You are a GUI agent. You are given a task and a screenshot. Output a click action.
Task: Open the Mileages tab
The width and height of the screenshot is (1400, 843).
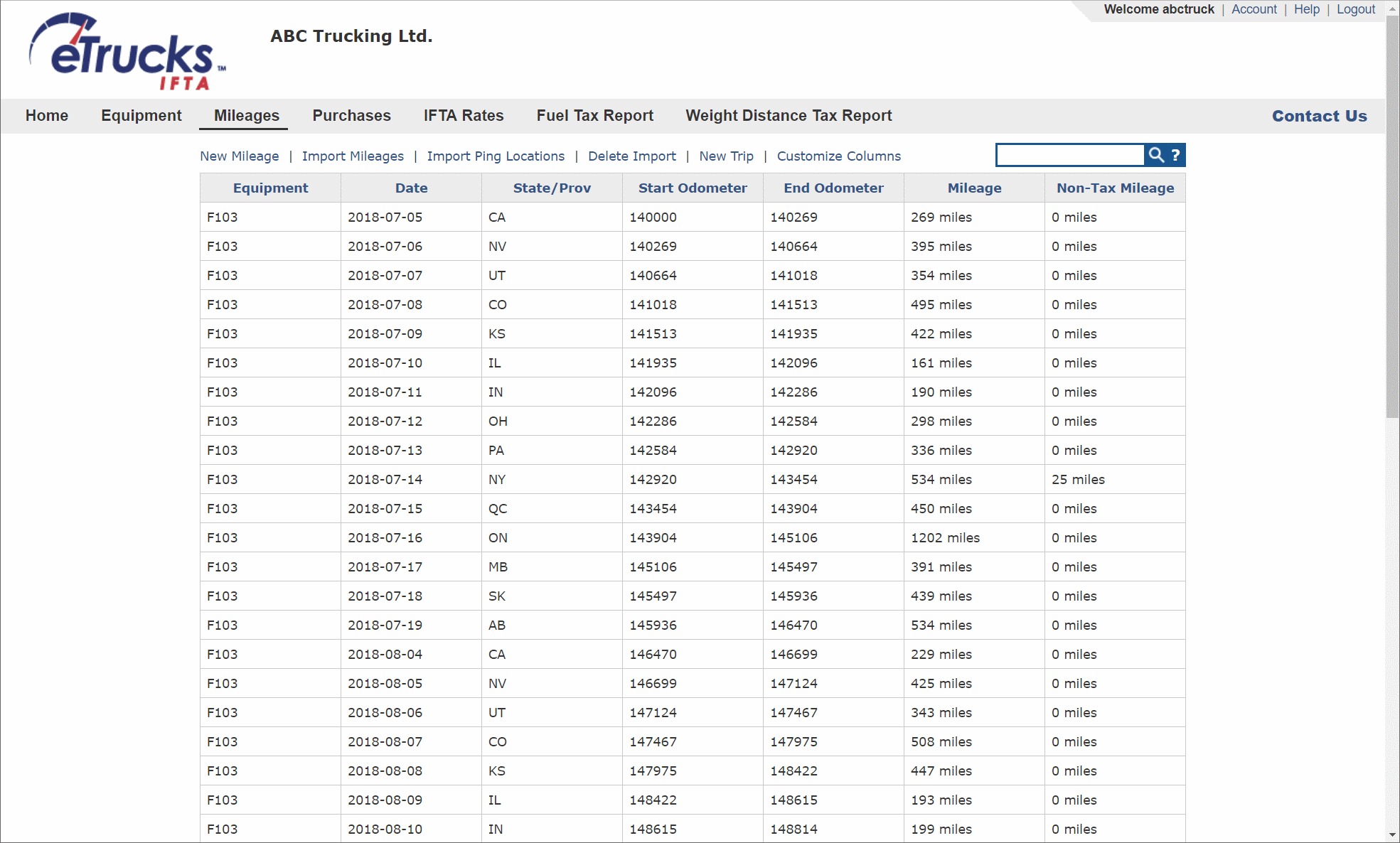click(246, 116)
